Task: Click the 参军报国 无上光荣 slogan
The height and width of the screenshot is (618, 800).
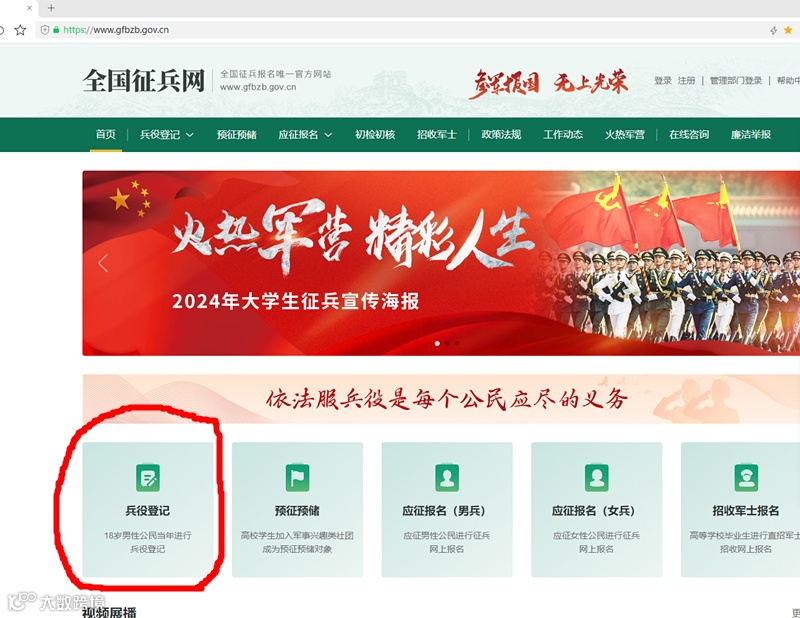Action: (548, 83)
